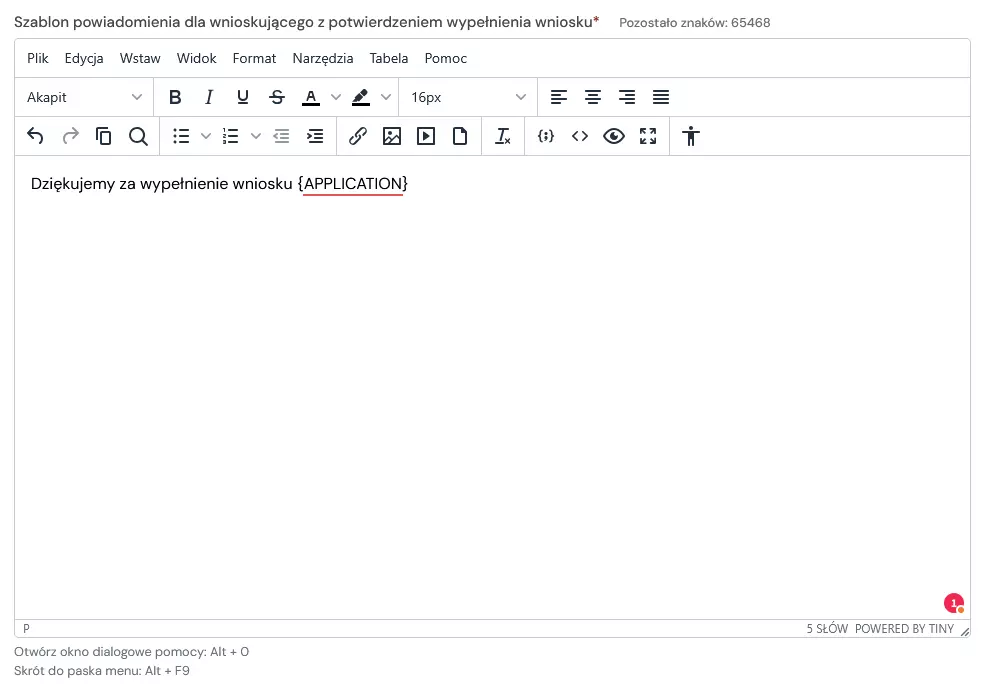Toggle fullscreen editing mode
Screen dimensions: 982x687
tap(648, 136)
